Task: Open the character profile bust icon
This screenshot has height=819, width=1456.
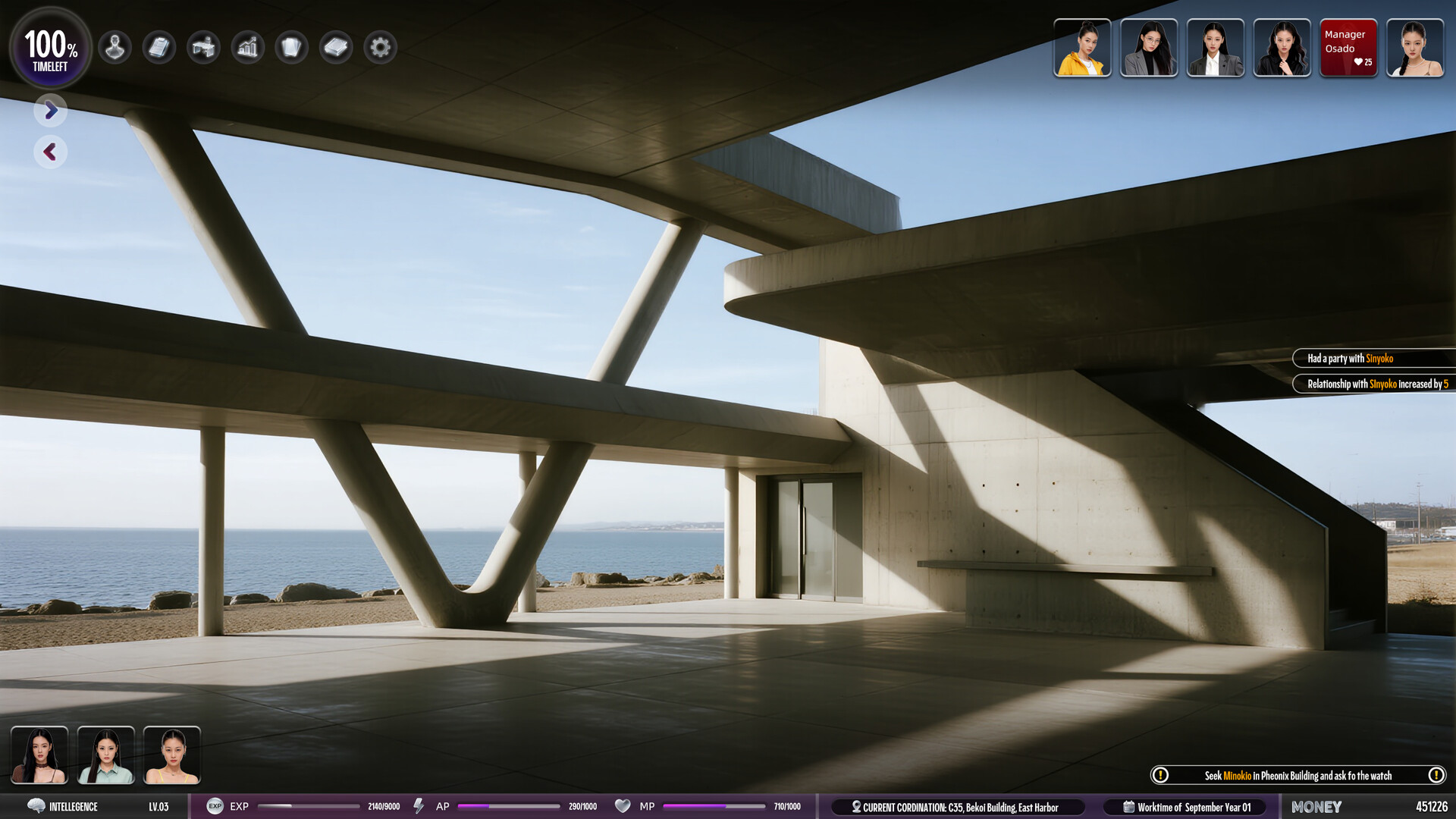Action: pyautogui.click(x=115, y=48)
